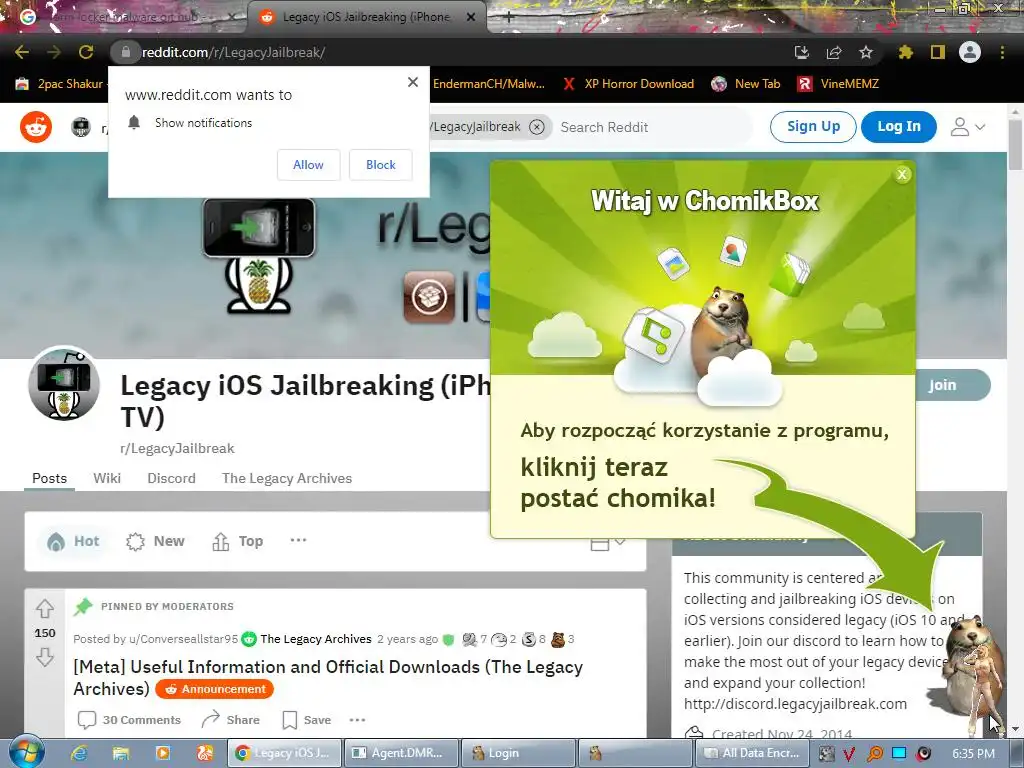Image resolution: width=1024 pixels, height=768 pixels.
Task: Open the Wiki tab
Action: (107, 478)
